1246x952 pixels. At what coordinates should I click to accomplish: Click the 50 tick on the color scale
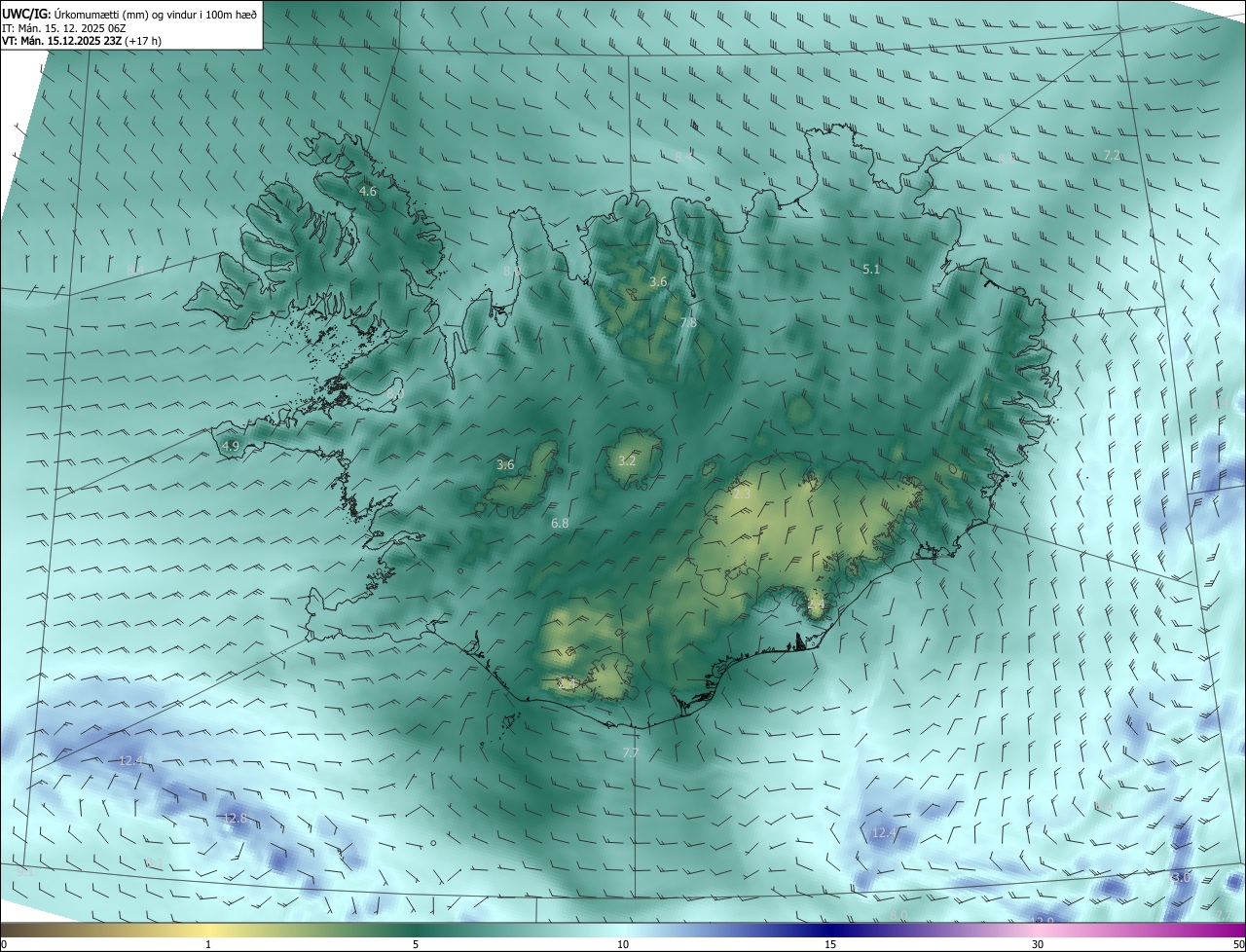point(1237,945)
